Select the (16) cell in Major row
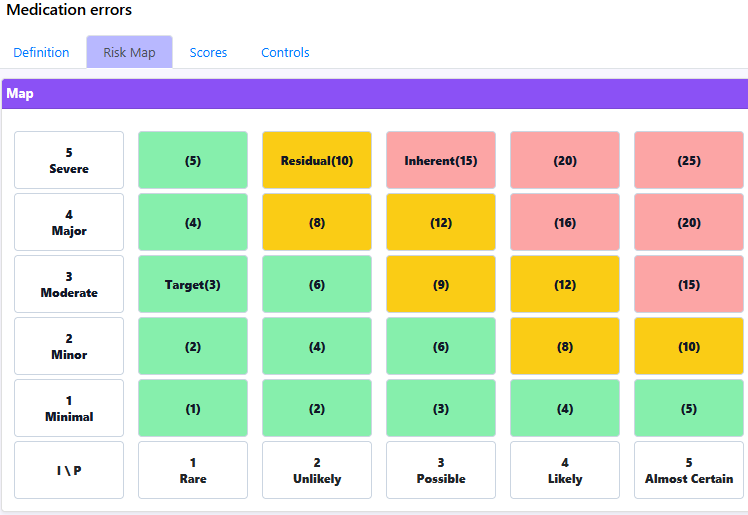This screenshot has height=515, width=748. (565, 222)
